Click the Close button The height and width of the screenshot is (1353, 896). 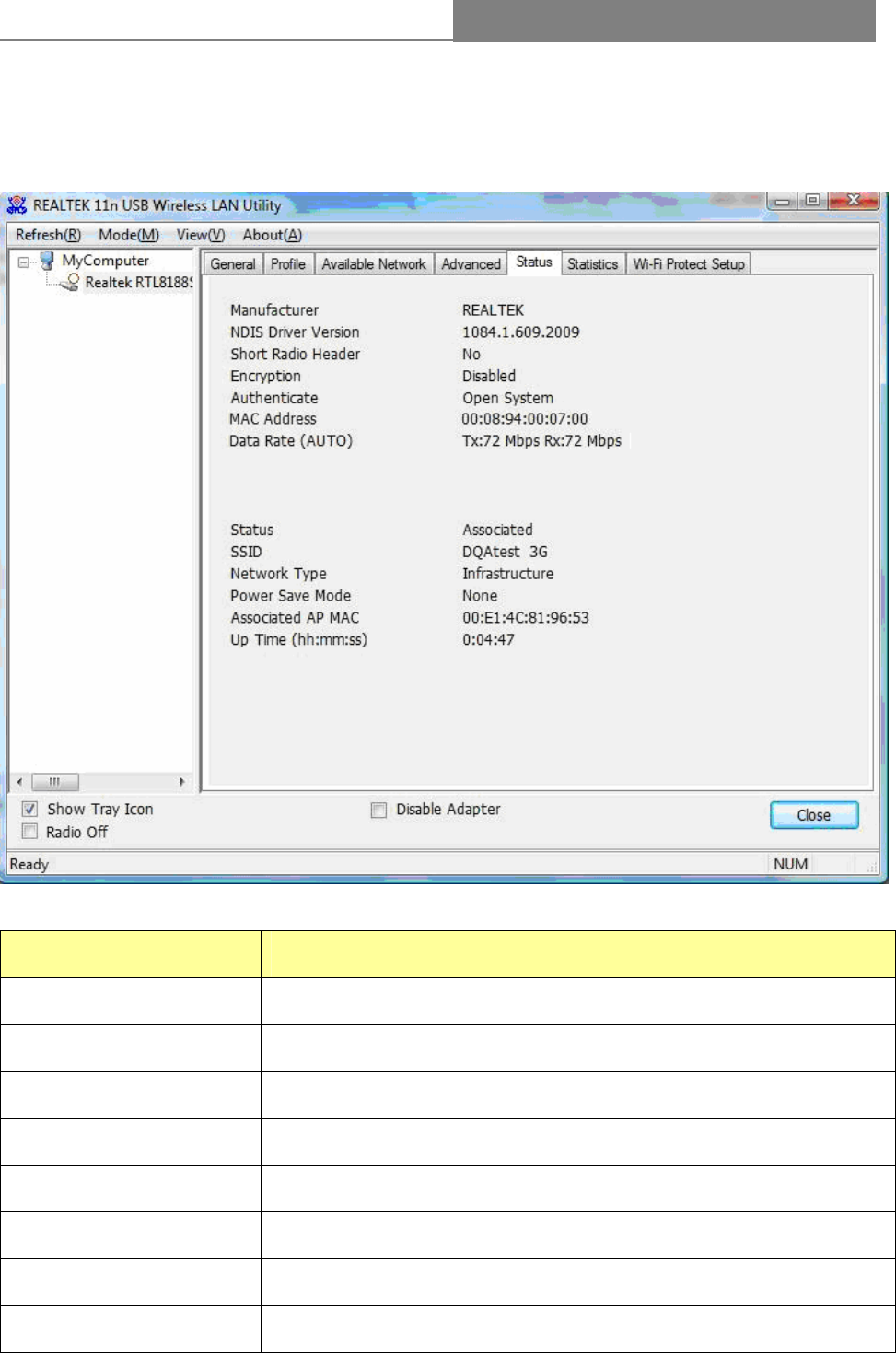[814, 815]
